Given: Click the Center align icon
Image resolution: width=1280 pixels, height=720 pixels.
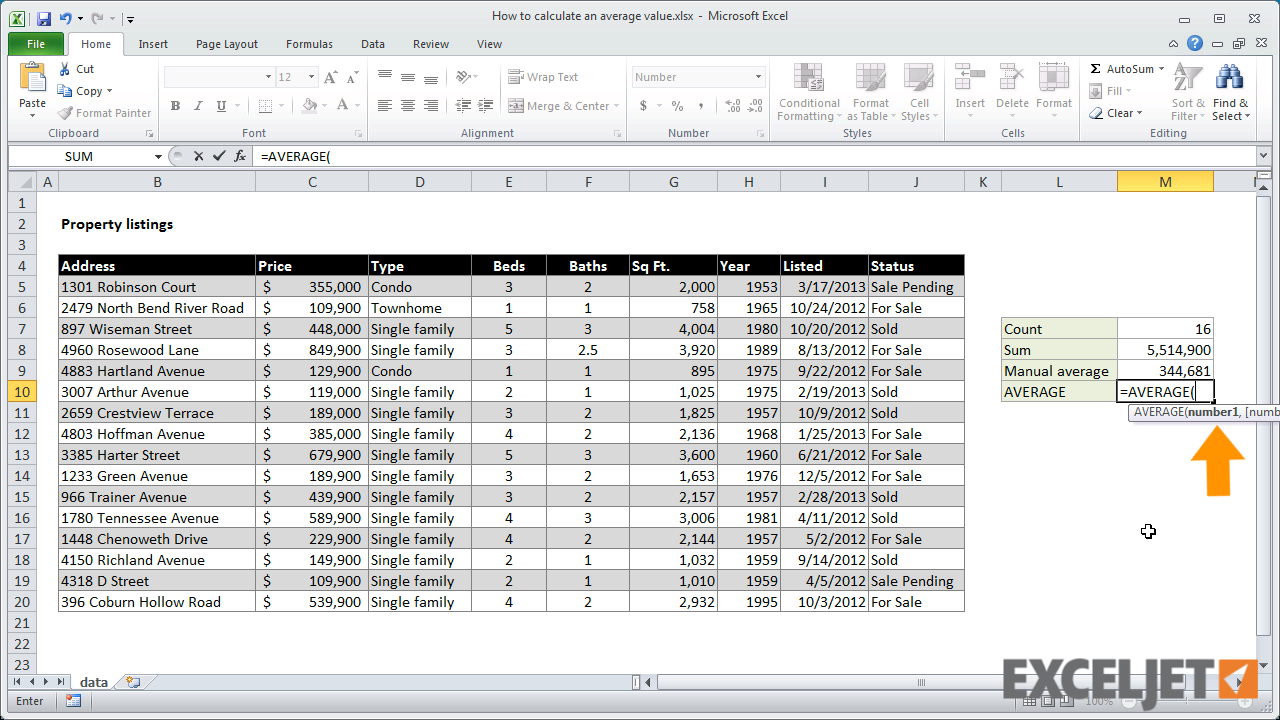Looking at the screenshot, I should [x=408, y=106].
